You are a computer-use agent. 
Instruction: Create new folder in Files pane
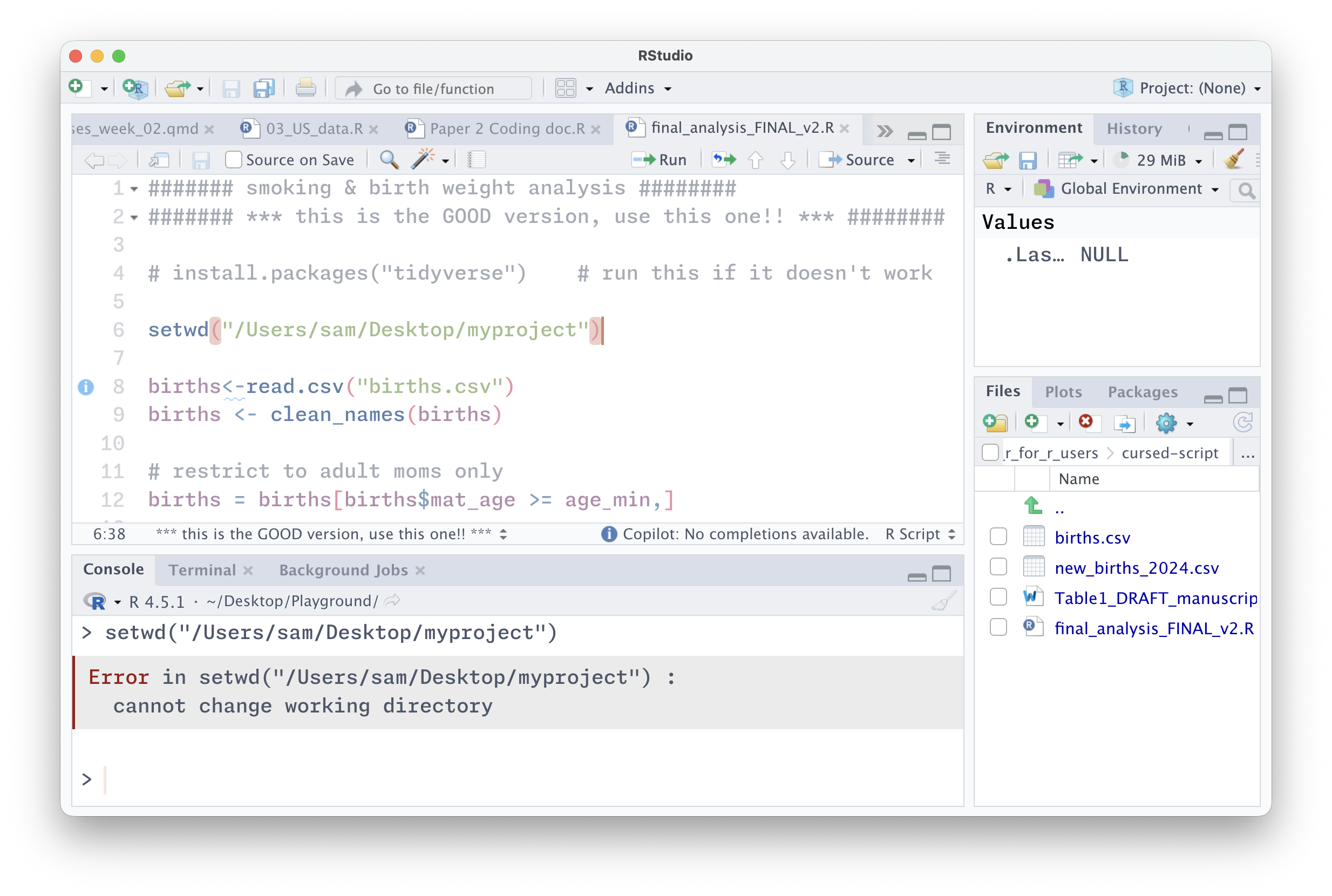coord(995,423)
